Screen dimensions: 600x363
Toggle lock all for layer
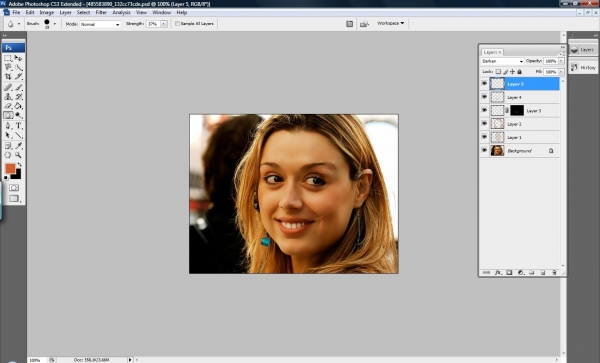pyautogui.click(x=519, y=72)
